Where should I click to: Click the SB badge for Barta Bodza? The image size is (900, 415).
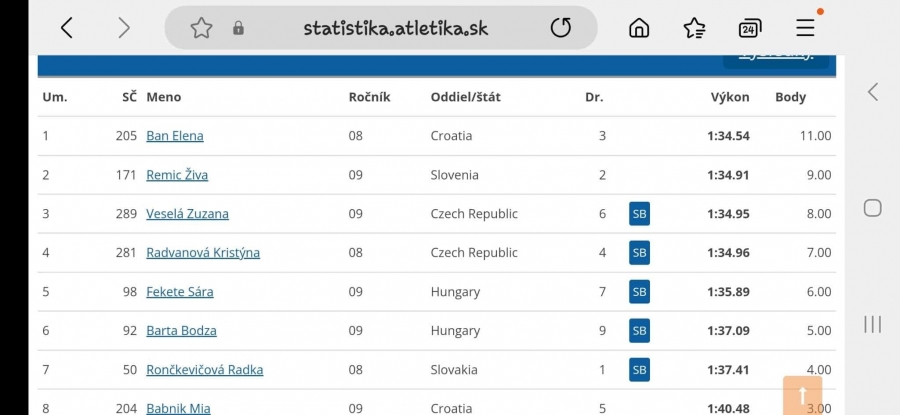(639, 331)
